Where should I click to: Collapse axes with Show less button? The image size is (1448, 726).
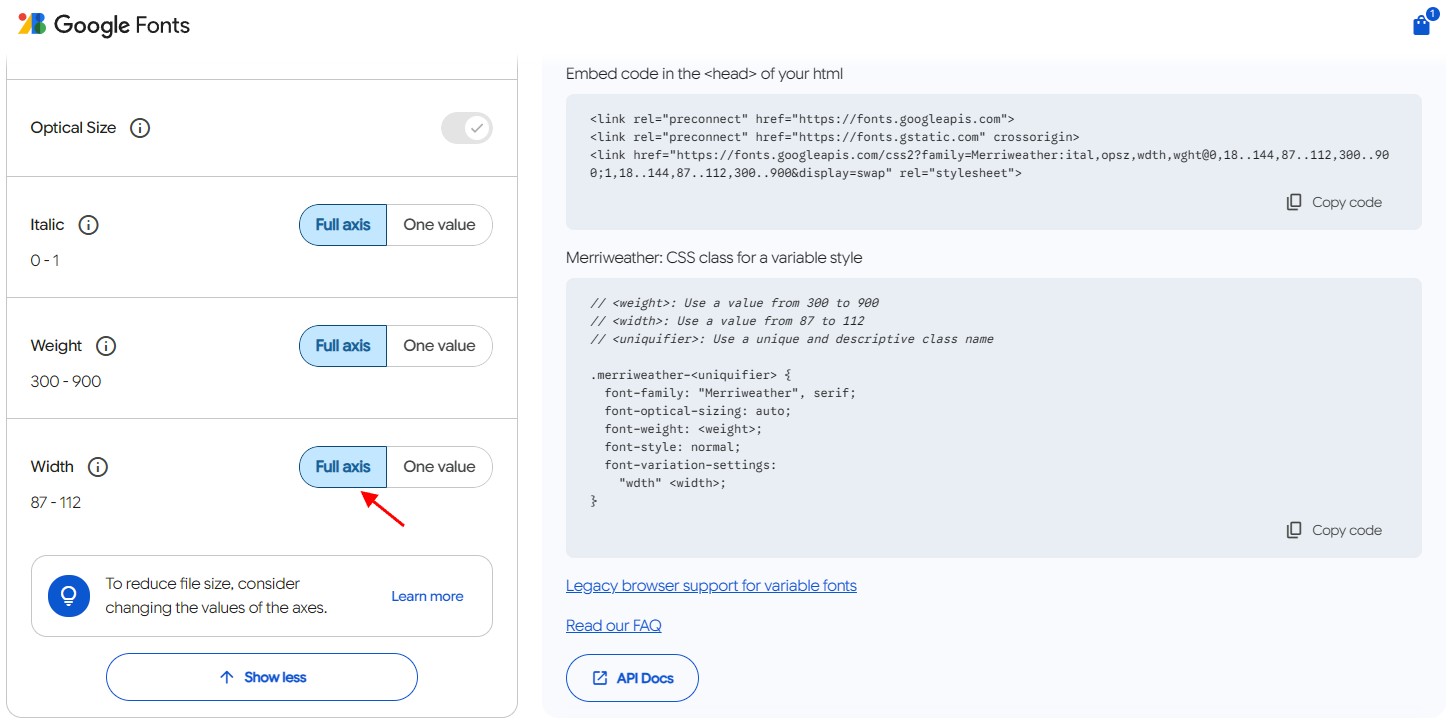click(262, 677)
